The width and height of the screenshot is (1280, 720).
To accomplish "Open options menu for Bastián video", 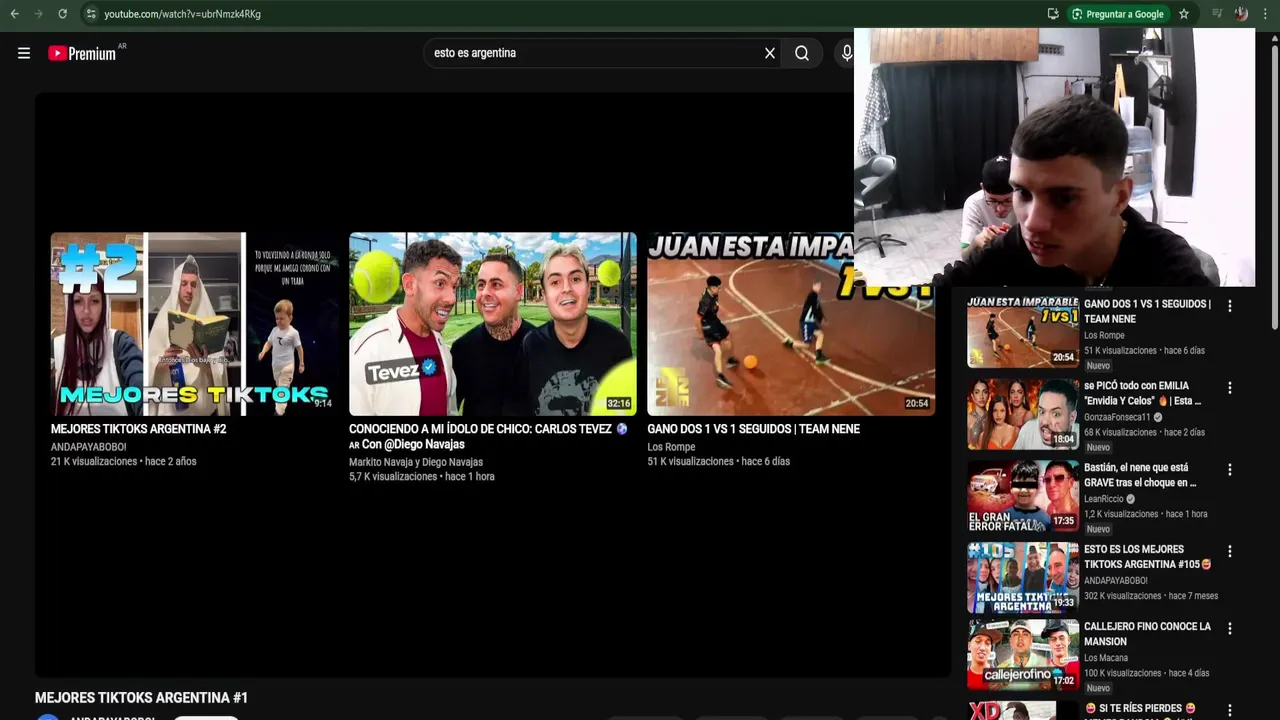I will [1230, 470].
